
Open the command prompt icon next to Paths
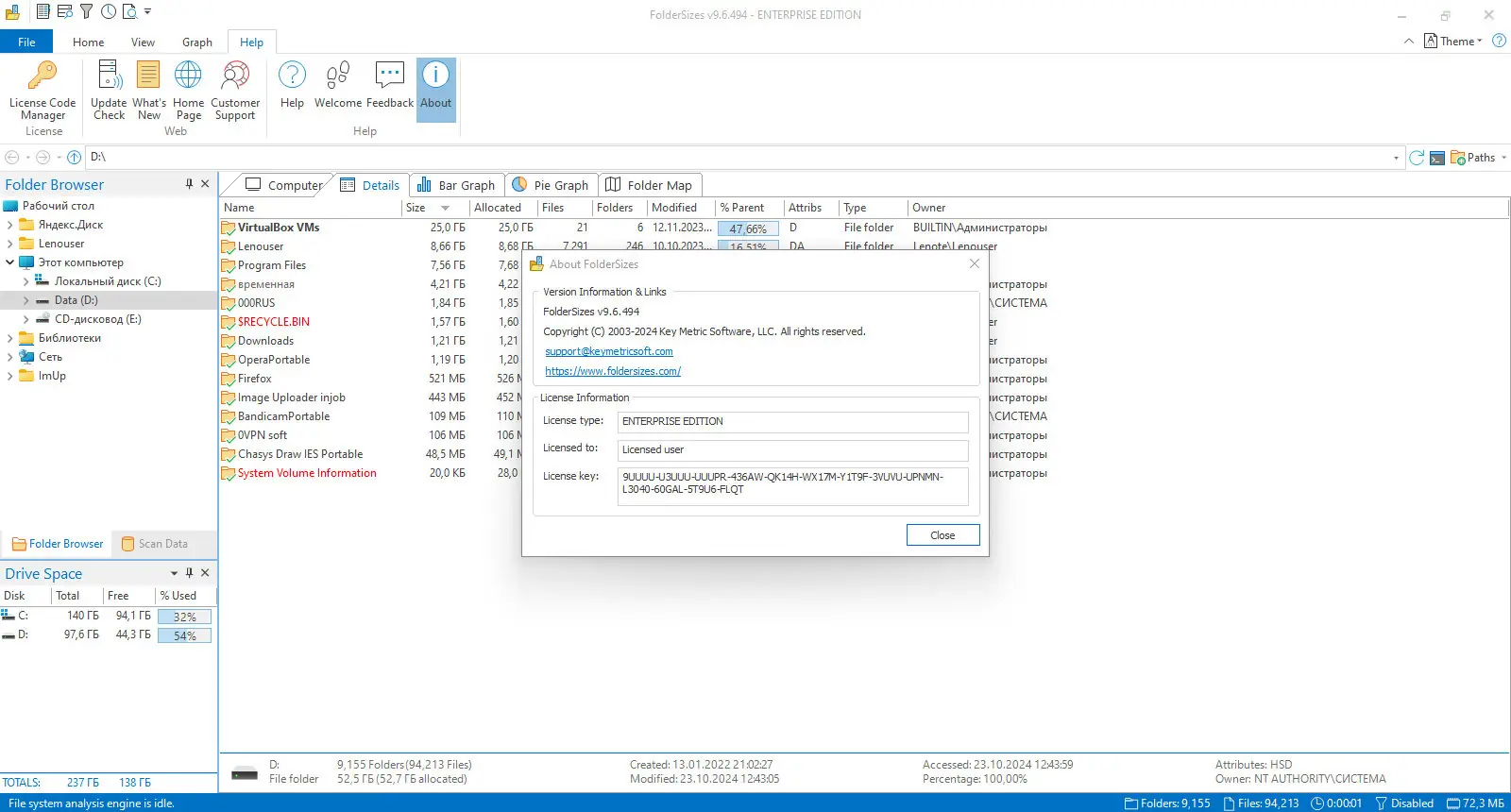point(1437,158)
